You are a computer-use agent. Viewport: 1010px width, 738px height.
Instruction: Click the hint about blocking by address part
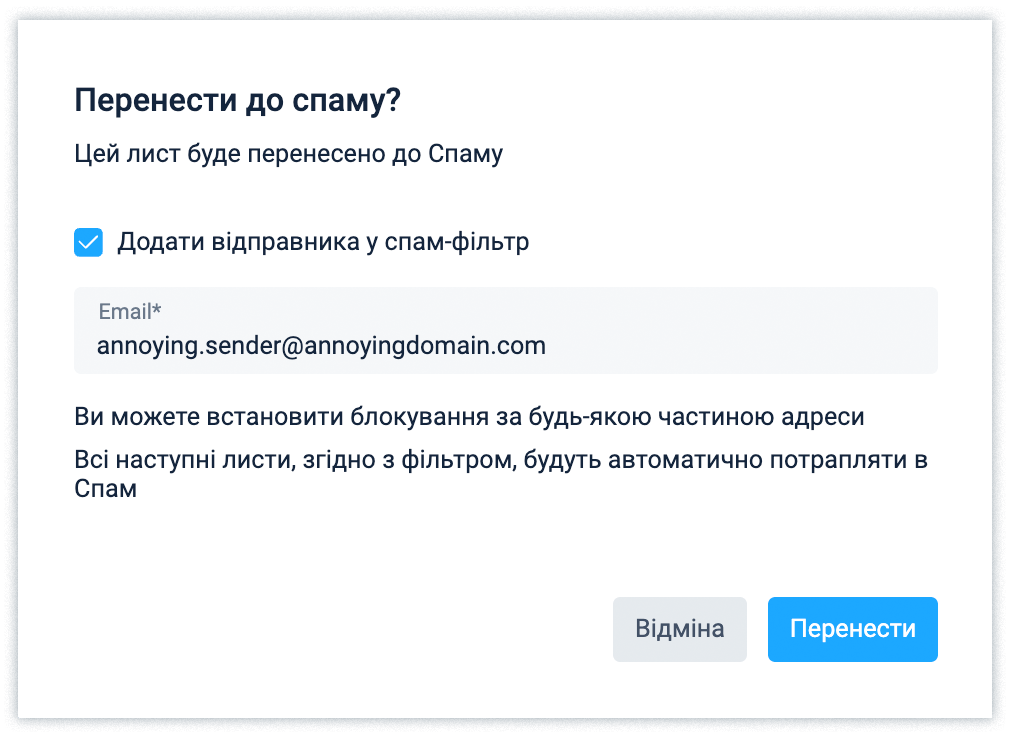[469, 417]
